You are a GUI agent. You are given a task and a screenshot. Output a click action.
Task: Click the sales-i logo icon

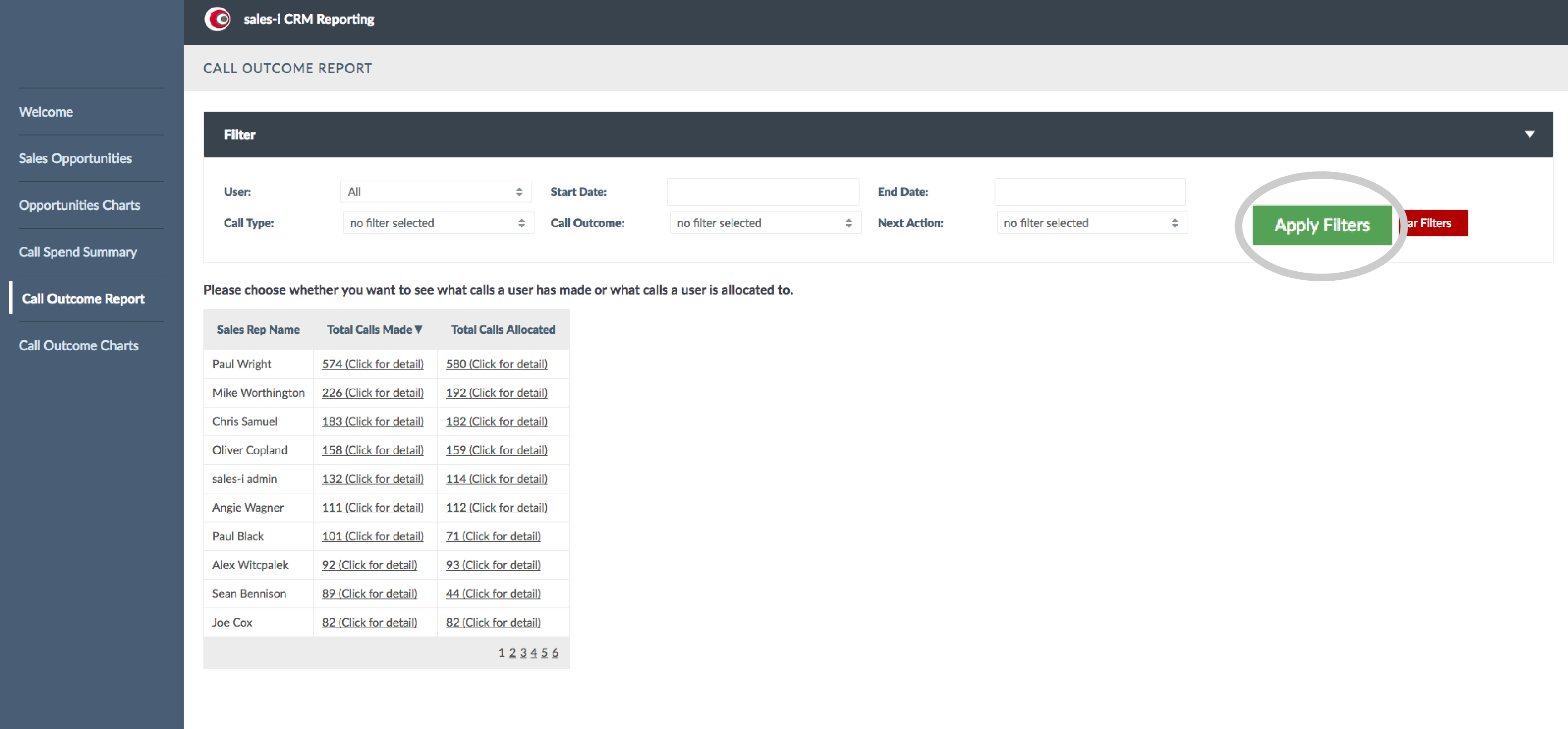[217, 19]
